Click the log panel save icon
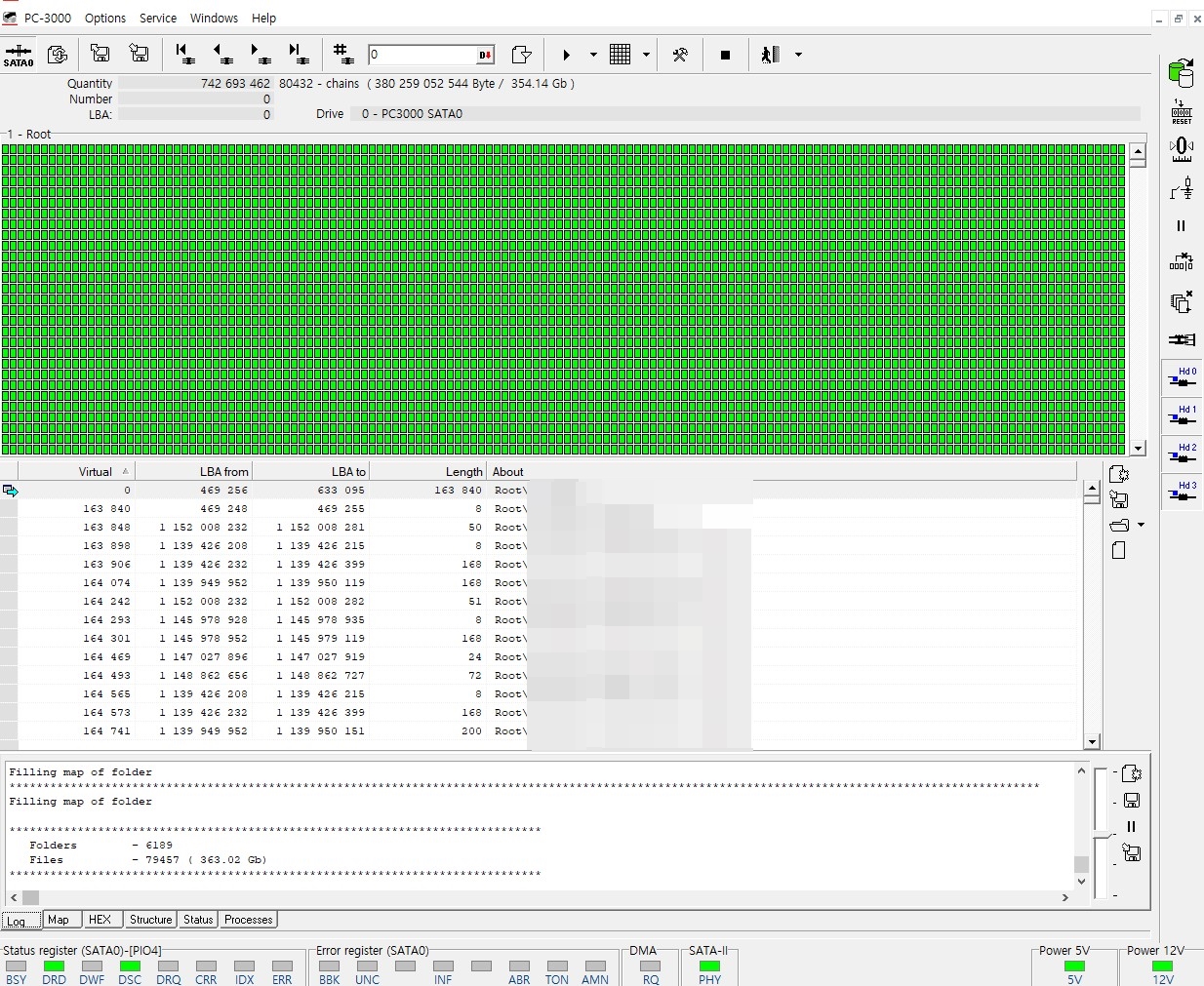This screenshot has width=1204, height=986. [x=1132, y=801]
